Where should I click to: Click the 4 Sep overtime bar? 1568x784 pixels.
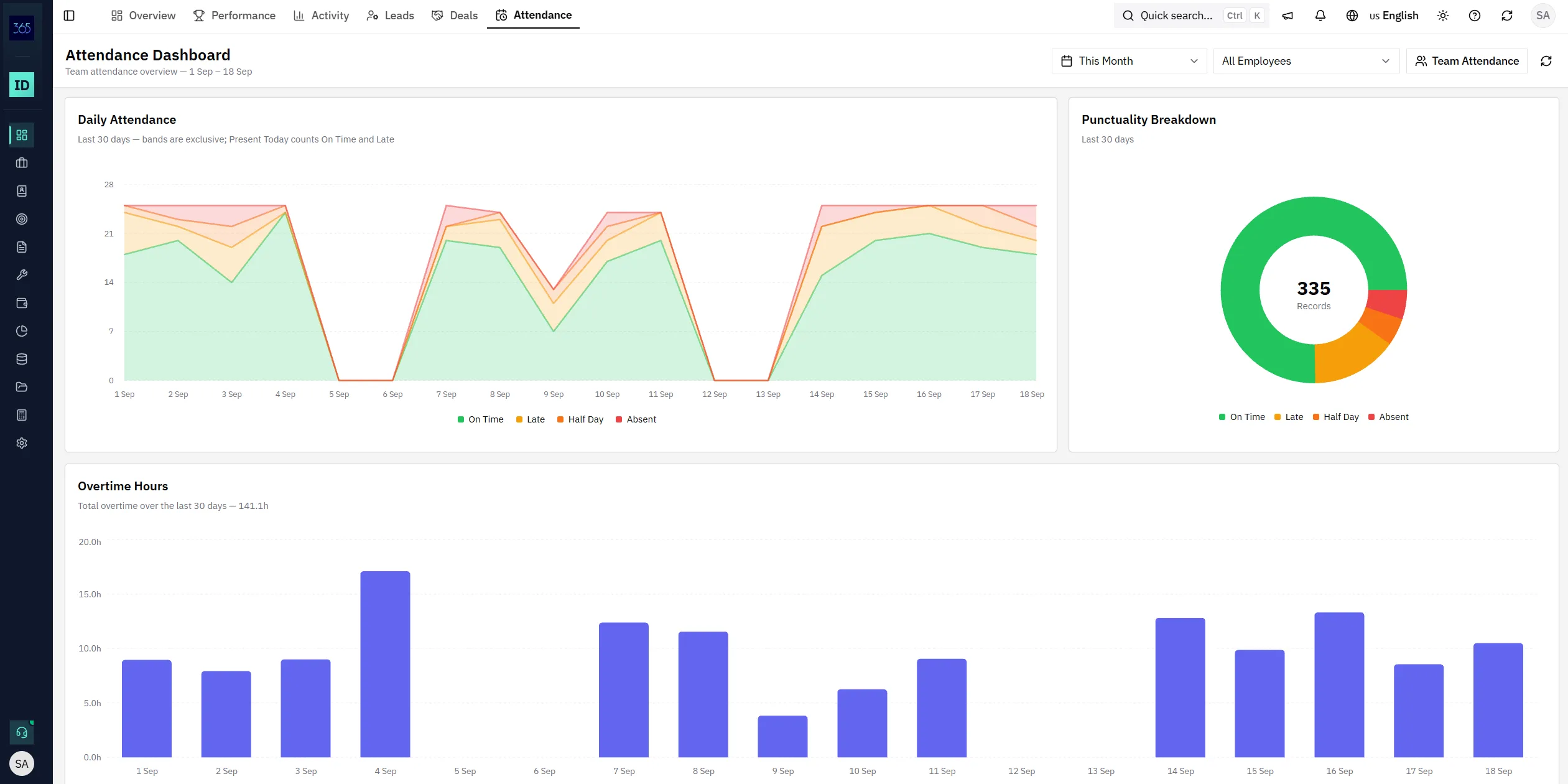point(385,664)
